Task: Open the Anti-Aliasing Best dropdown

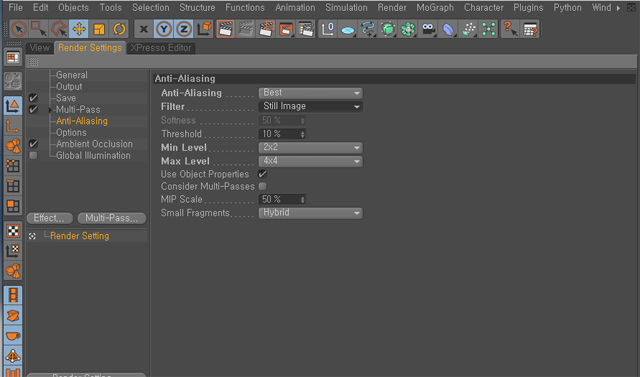Action: coord(311,93)
